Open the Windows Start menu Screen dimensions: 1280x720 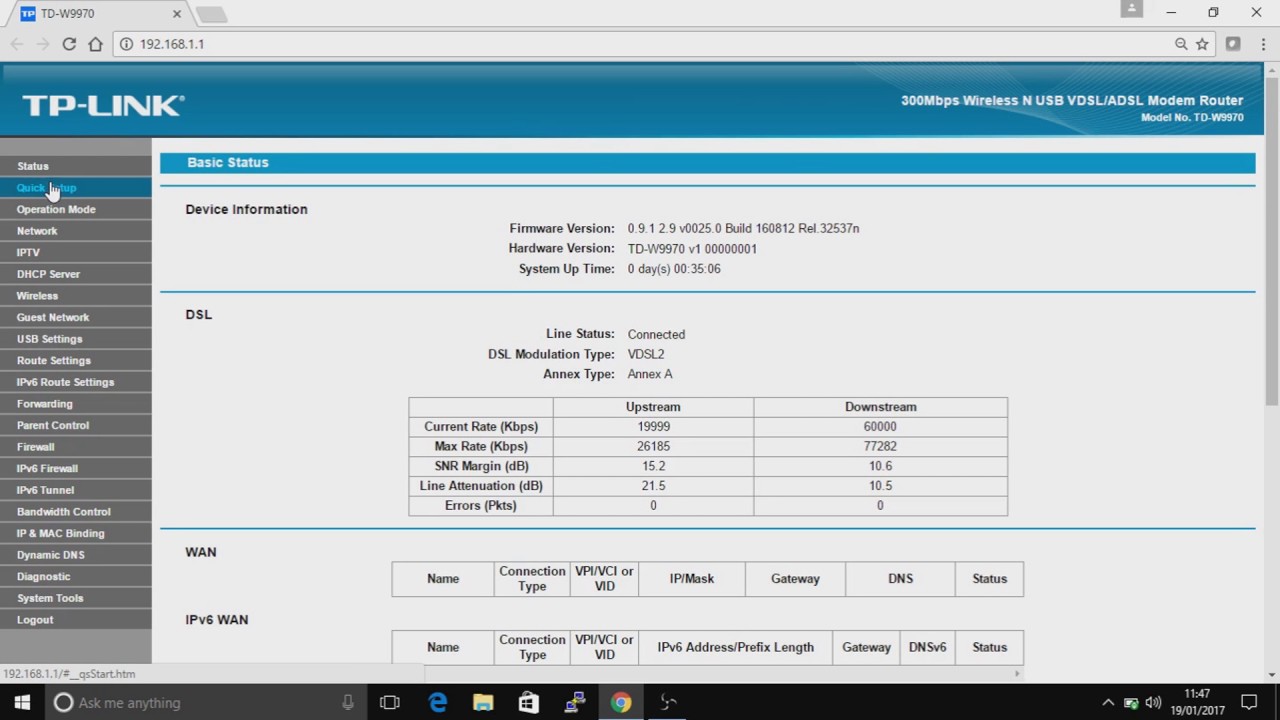(22, 702)
